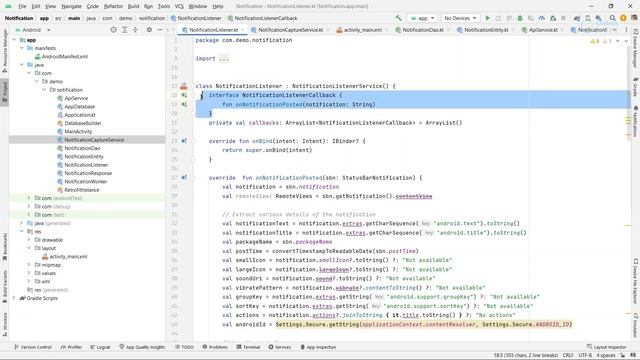Select activity_main.xml under layout folder
The image size is (640, 360).
click(68, 256)
